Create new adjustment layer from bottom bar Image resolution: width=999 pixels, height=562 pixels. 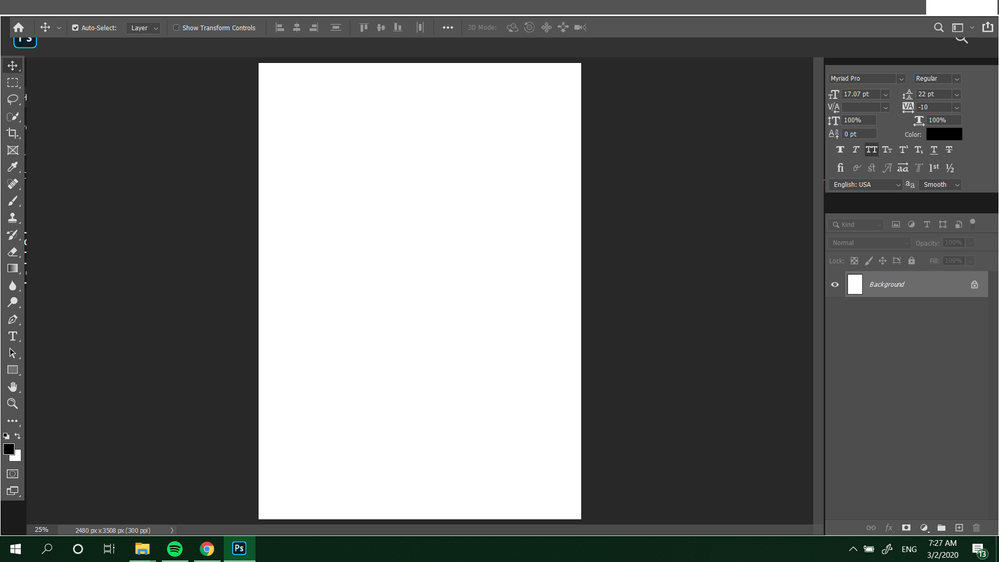coord(924,528)
